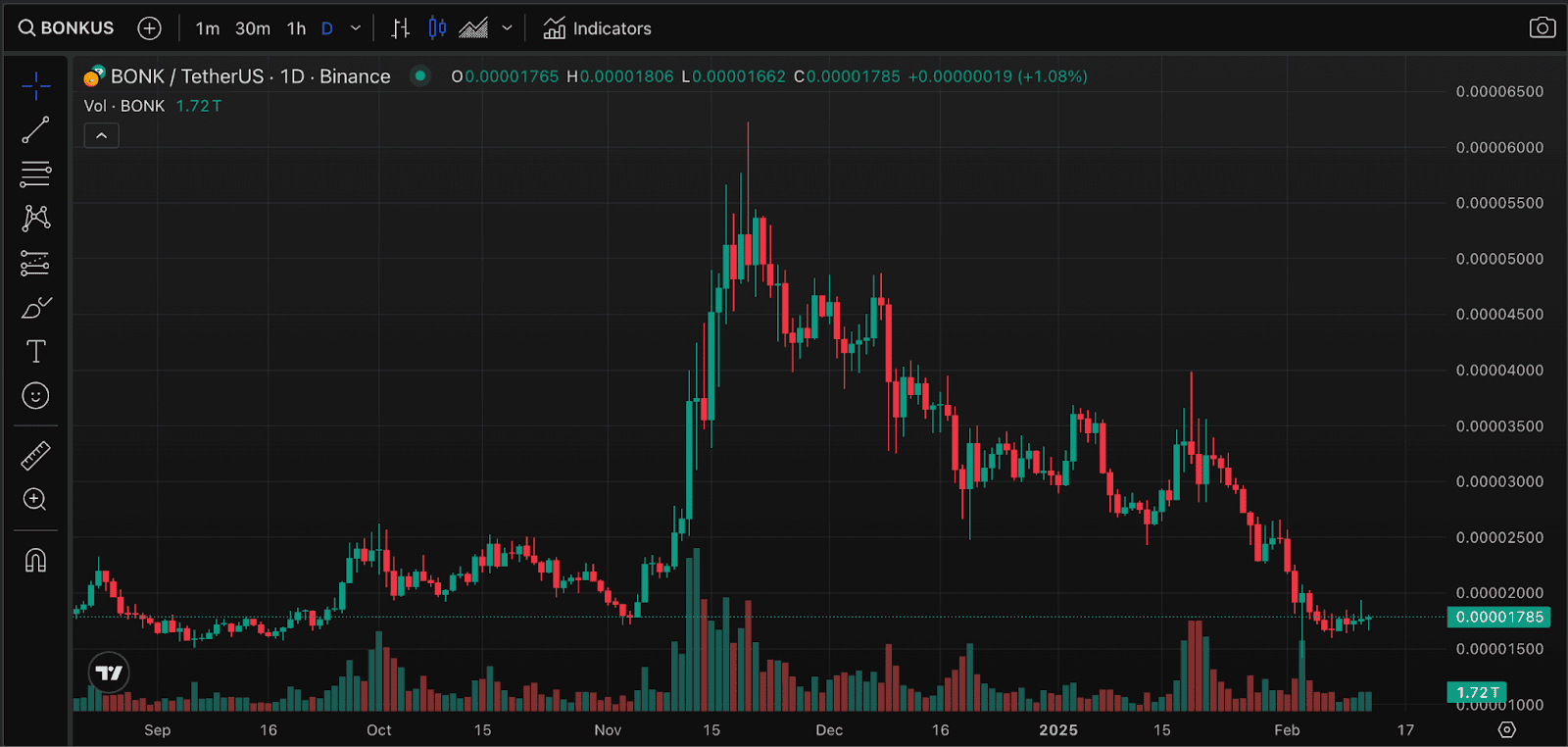Click the close value C0.00001785 in legend
This screenshot has height=747, width=1568.
pyautogui.click(x=847, y=76)
